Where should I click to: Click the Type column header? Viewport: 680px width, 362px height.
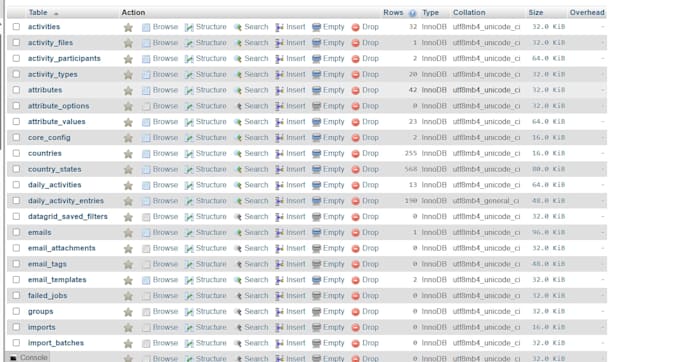tap(431, 13)
